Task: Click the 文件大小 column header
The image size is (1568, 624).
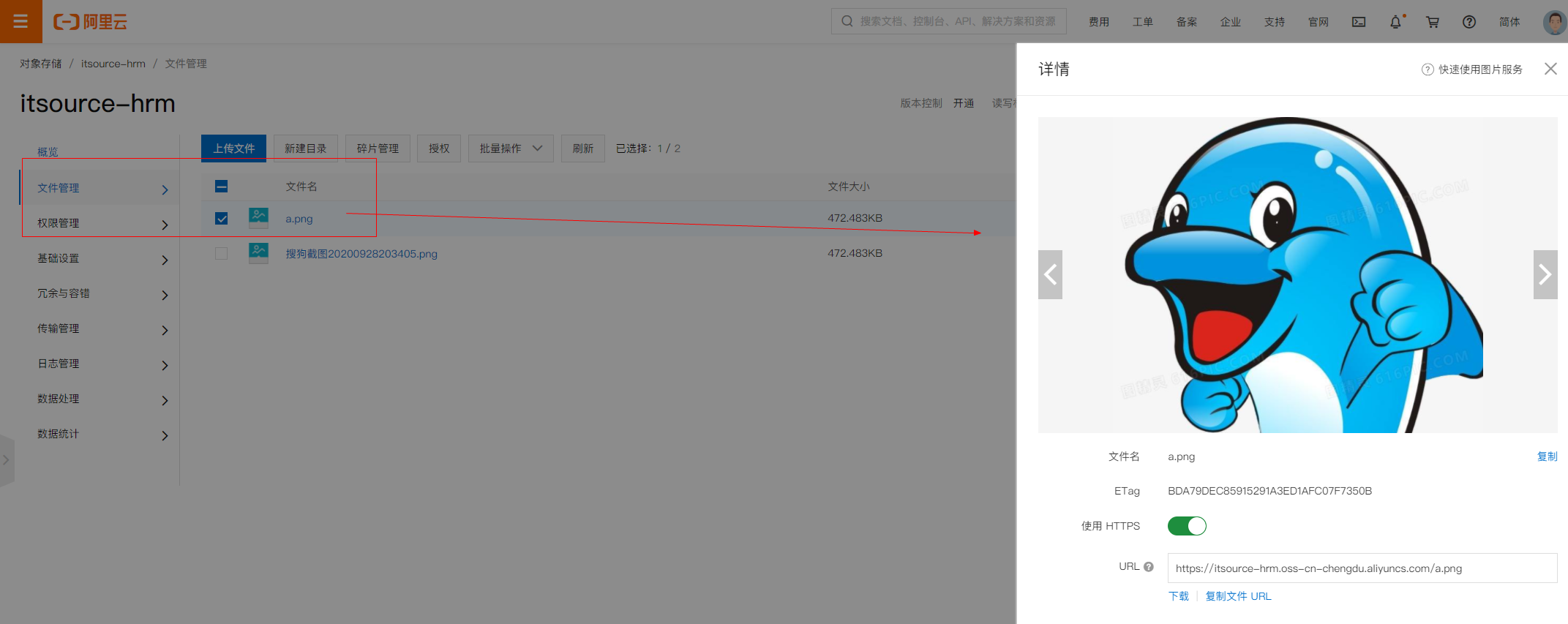Action: [849, 187]
